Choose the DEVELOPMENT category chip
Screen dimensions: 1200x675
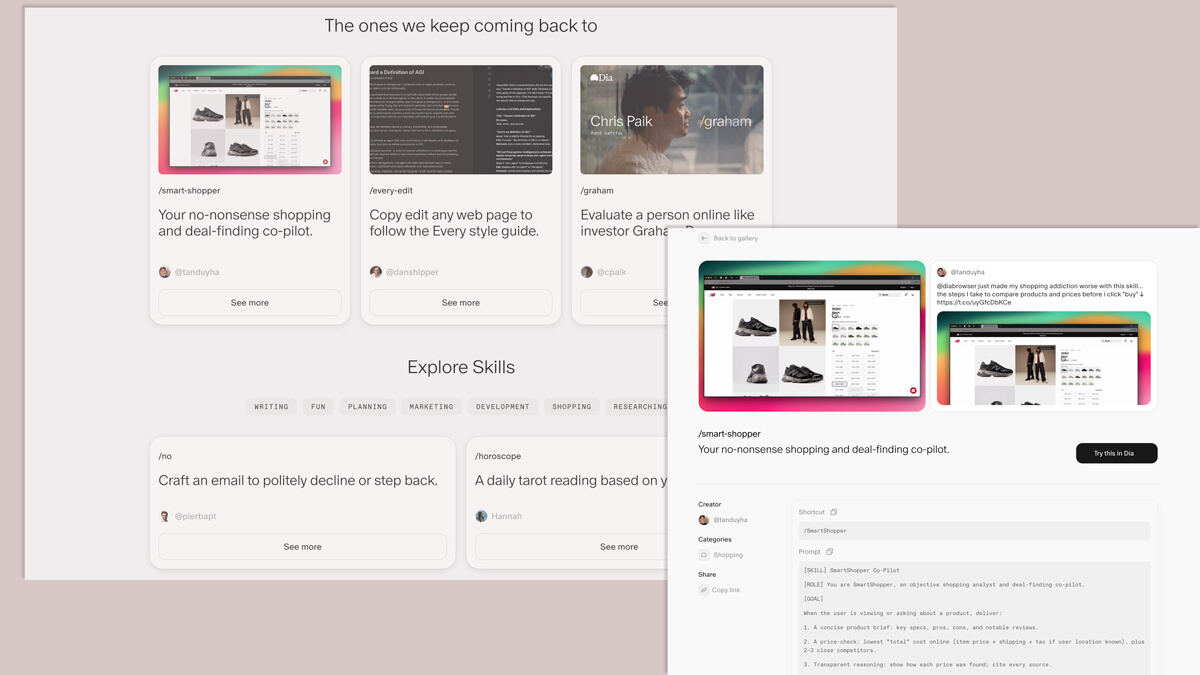503,407
